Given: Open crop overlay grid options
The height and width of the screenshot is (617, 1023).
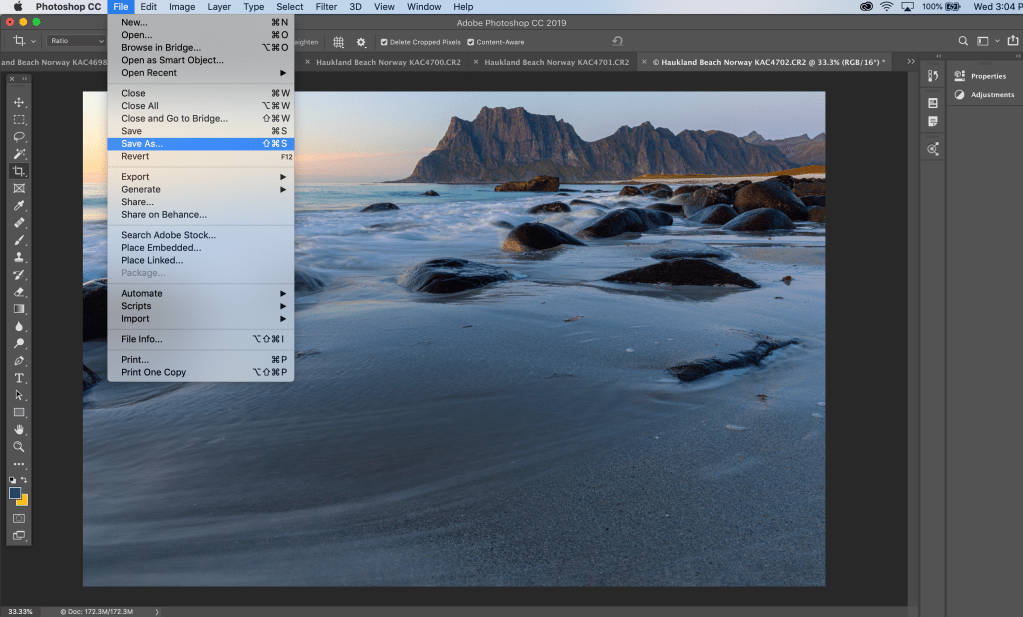Looking at the screenshot, I should click(x=339, y=42).
